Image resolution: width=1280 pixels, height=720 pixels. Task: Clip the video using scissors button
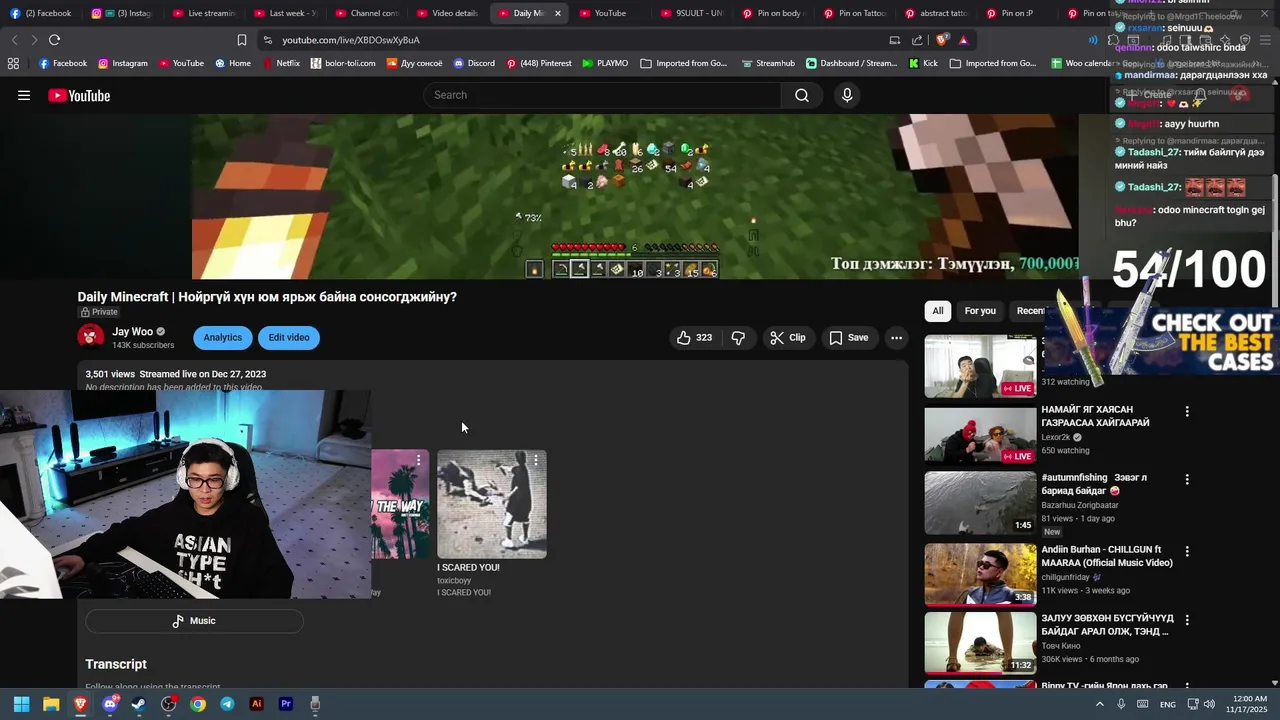(x=788, y=337)
